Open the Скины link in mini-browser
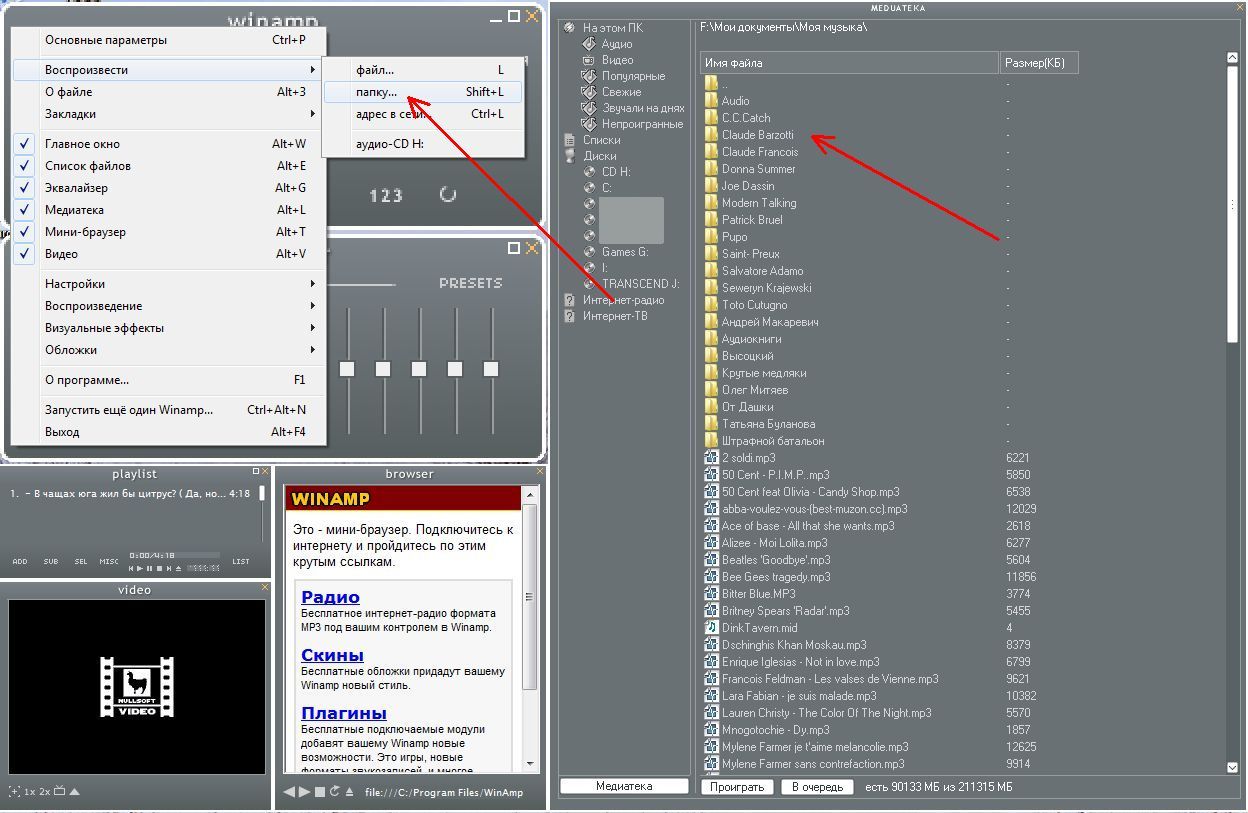This screenshot has width=1248, height=813. (x=332, y=655)
